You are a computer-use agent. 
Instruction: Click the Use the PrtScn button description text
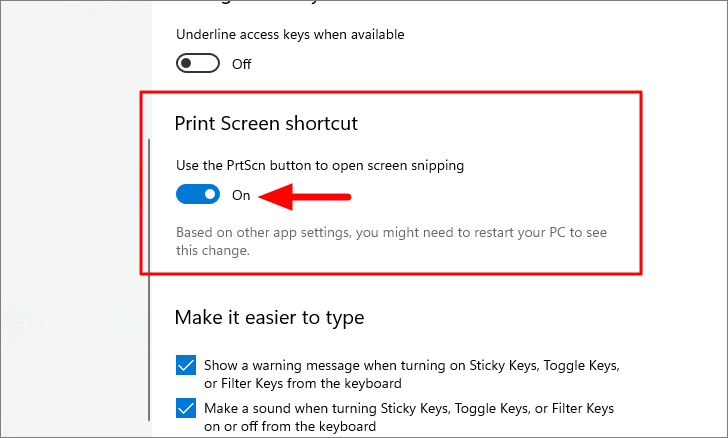pyautogui.click(x=320, y=166)
